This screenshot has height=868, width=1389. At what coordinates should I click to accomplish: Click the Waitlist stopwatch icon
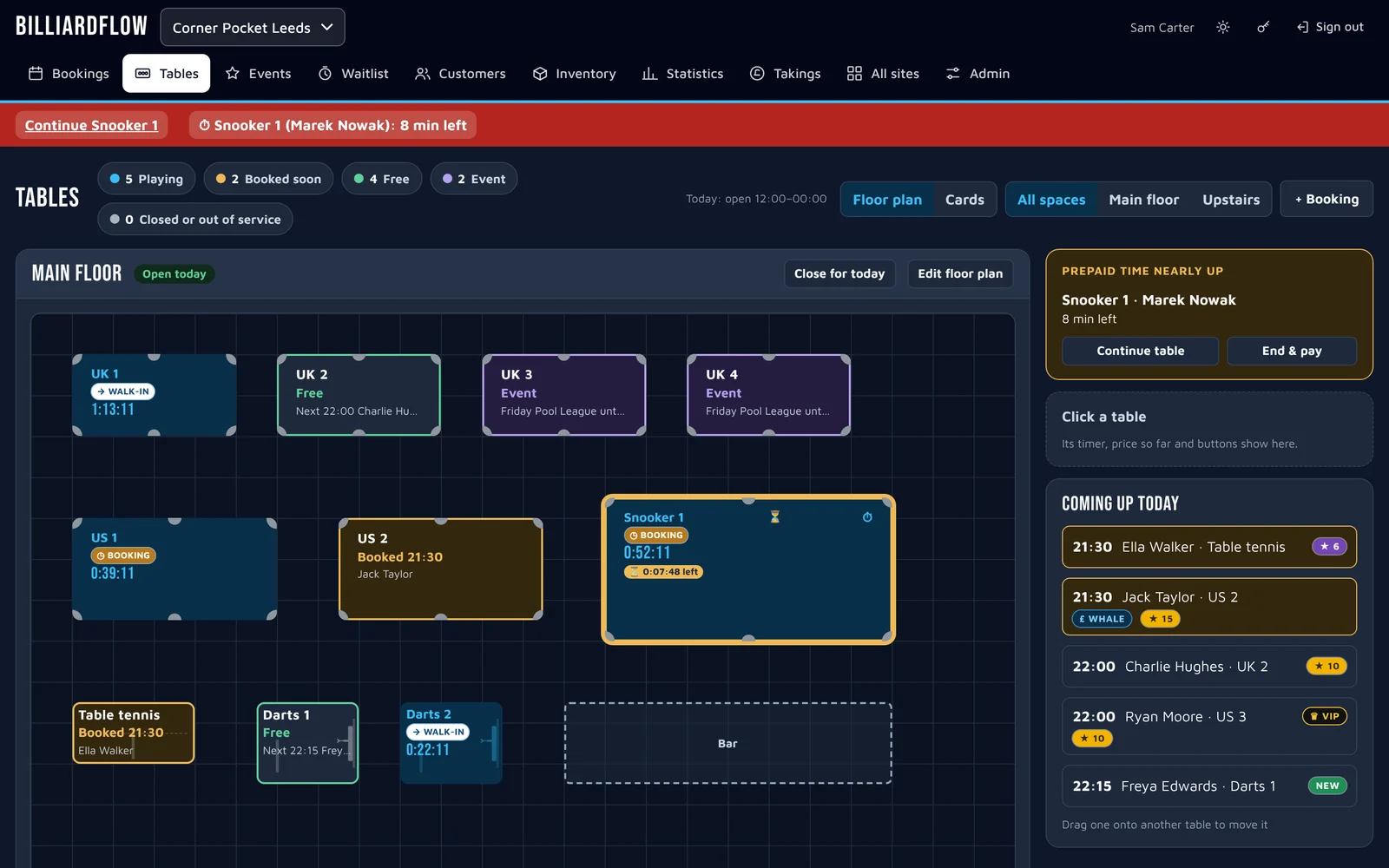pyautogui.click(x=325, y=74)
